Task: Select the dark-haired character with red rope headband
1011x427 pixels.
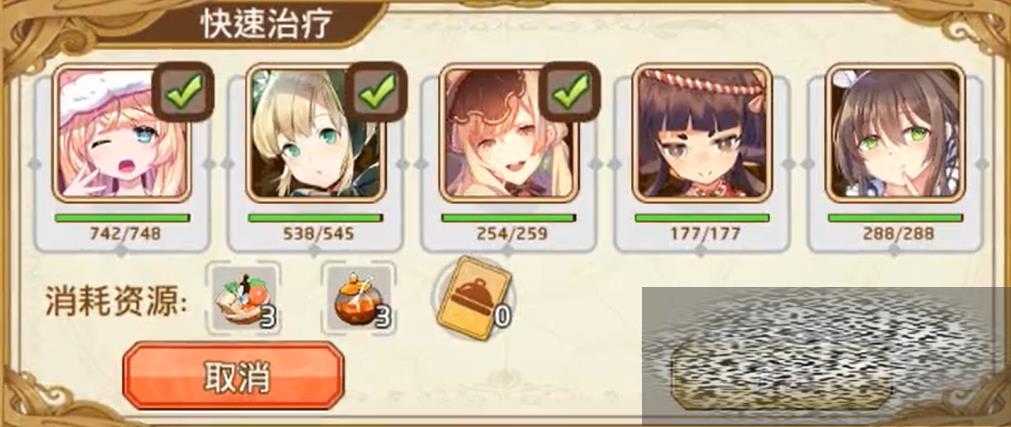Action: pos(702,134)
